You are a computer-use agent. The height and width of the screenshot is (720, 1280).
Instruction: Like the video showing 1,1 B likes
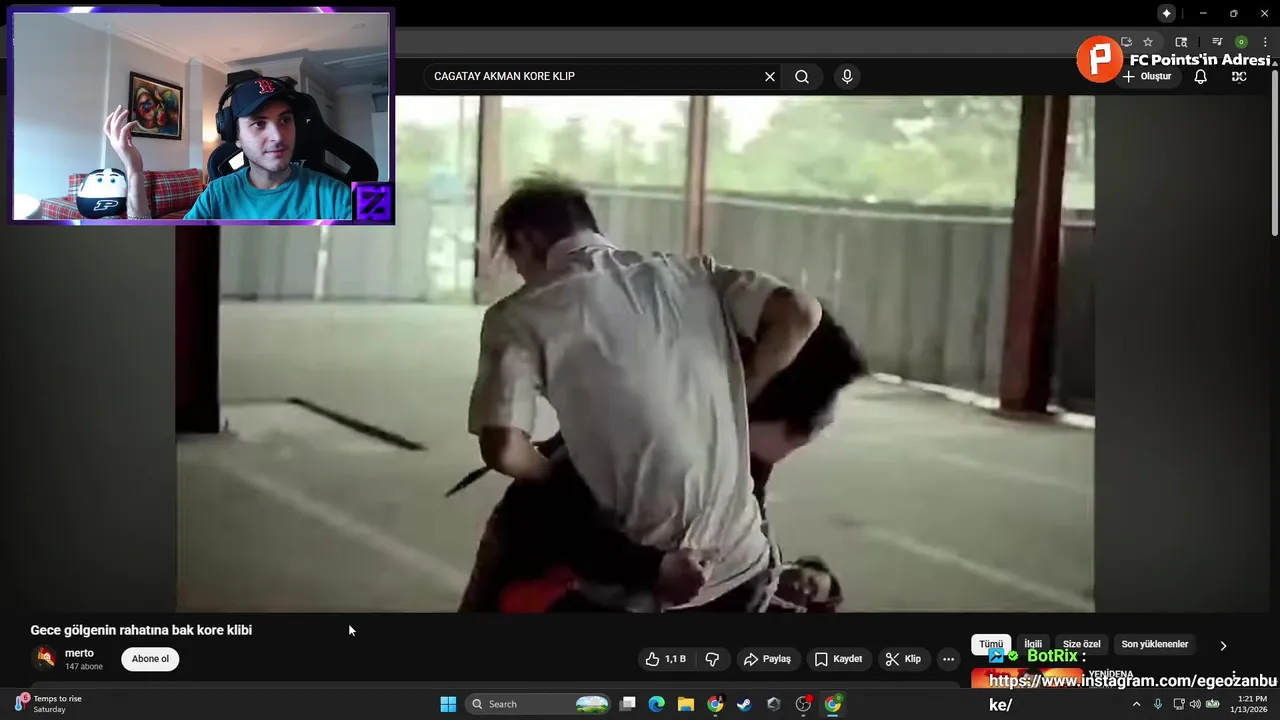tap(666, 659)
